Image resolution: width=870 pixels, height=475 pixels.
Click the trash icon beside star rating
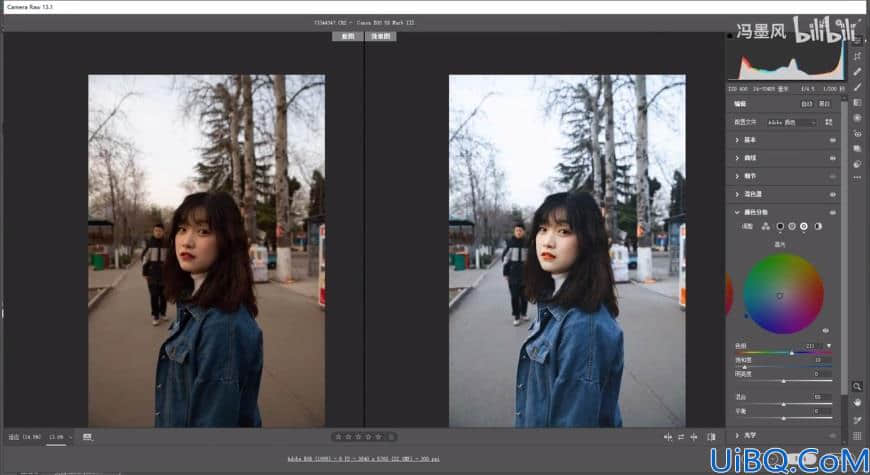(392, 437)
